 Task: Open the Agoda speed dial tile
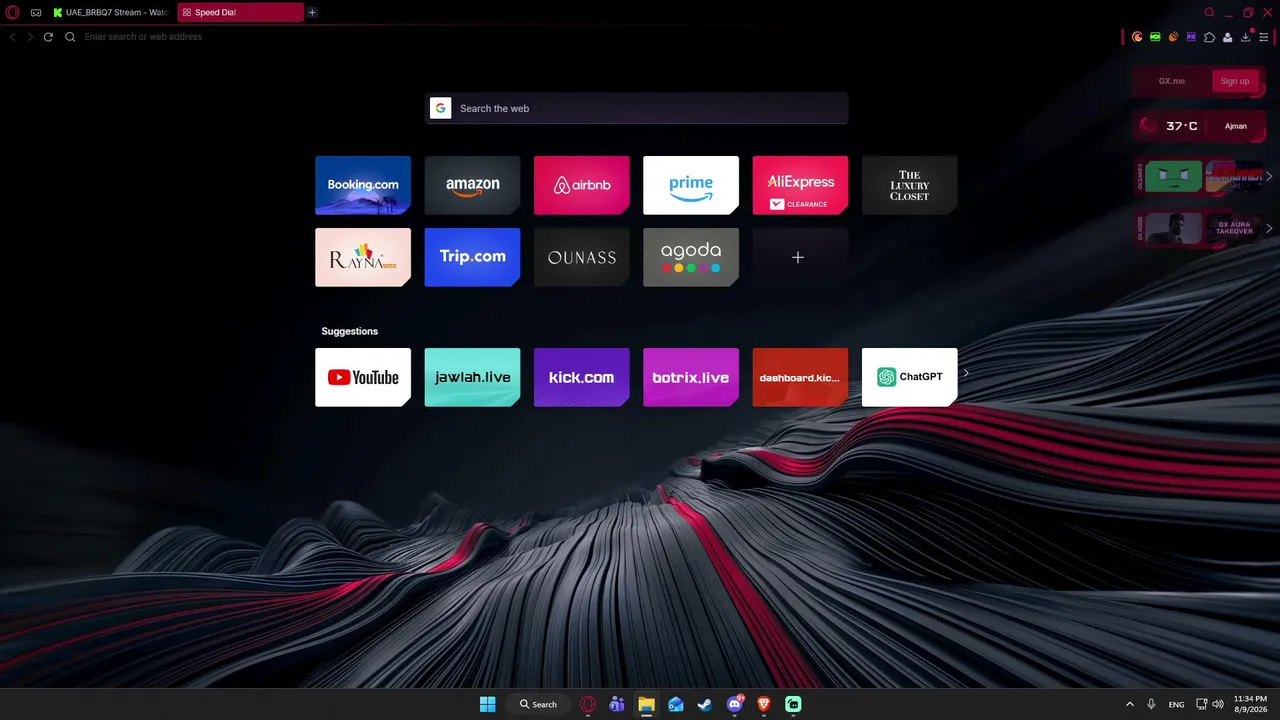(x=691, y=257)
